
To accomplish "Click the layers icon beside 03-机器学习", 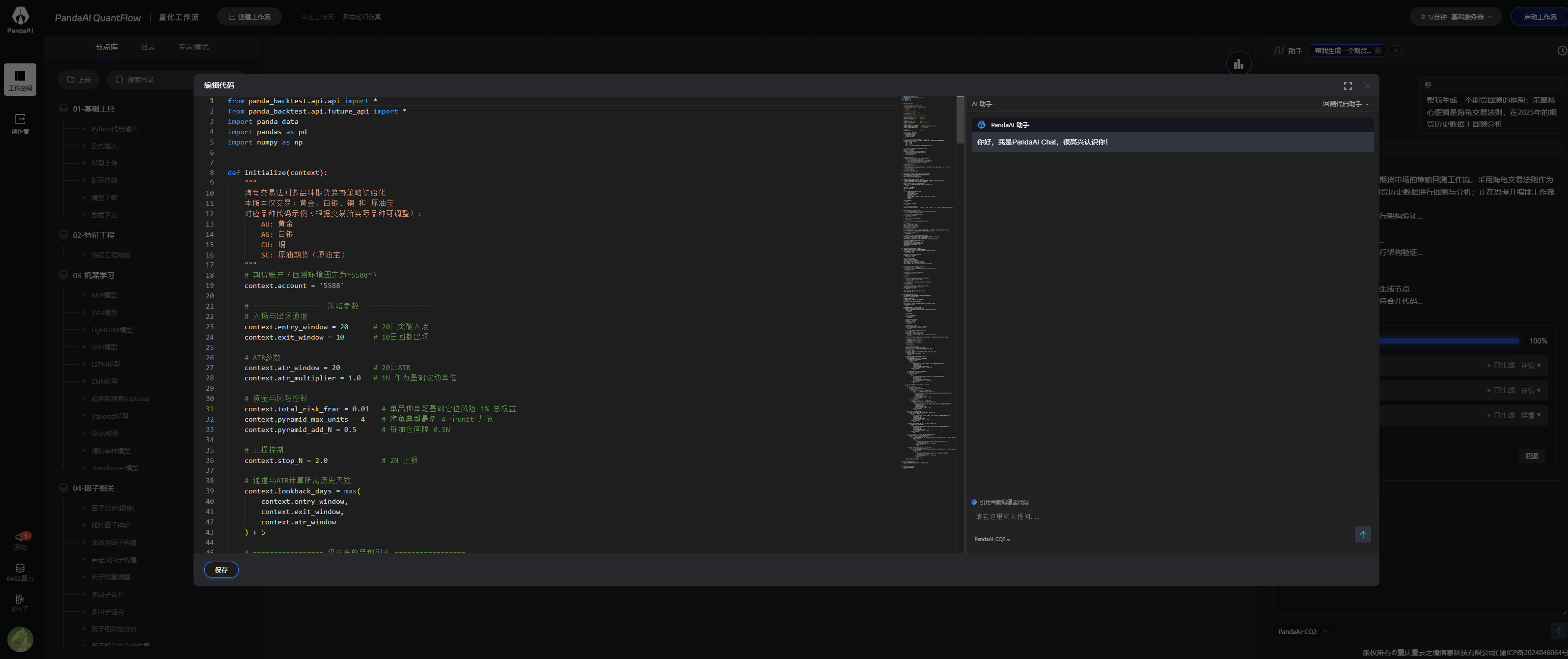I will [63, 275].
